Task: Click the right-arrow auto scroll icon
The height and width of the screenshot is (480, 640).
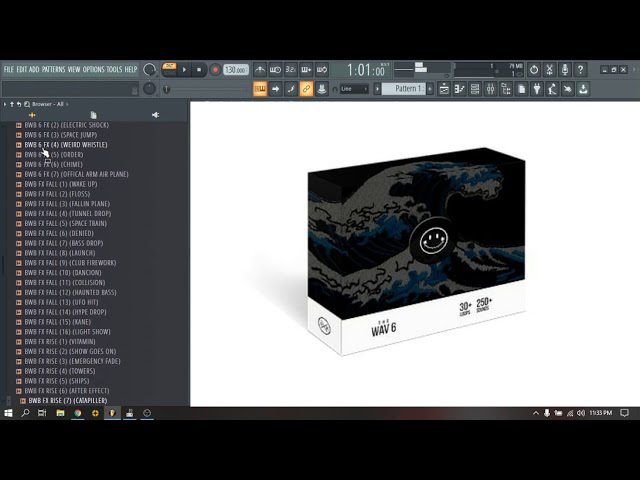Action: tap(276, 89)
